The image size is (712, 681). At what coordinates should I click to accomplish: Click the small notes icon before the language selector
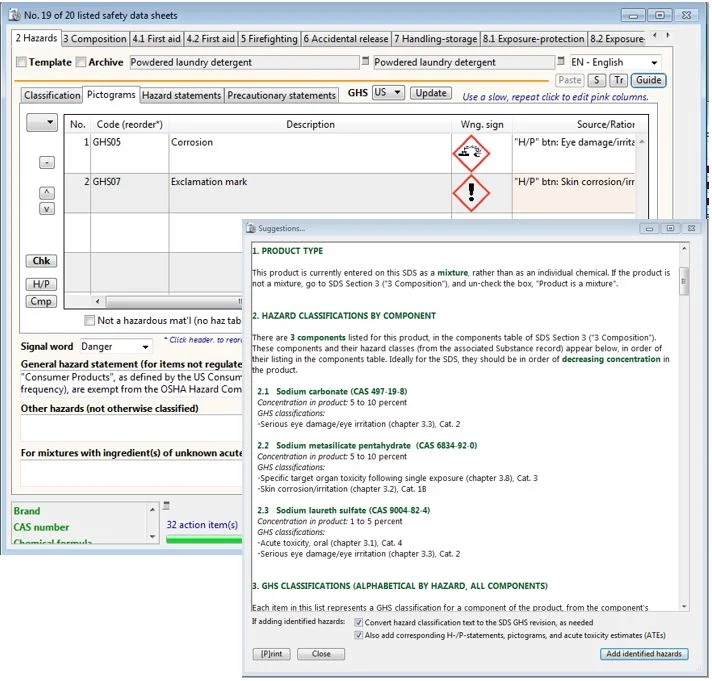point(561,61)
